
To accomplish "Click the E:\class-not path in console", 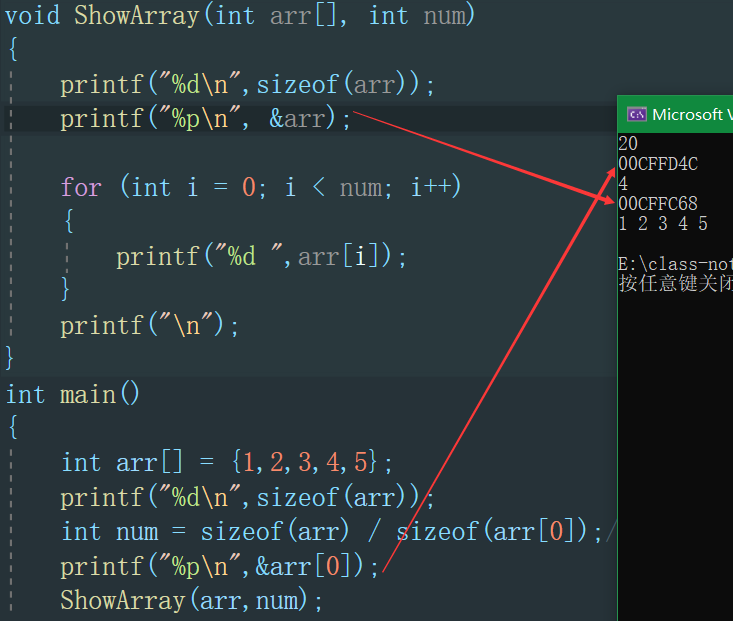I will click(676, 264).
